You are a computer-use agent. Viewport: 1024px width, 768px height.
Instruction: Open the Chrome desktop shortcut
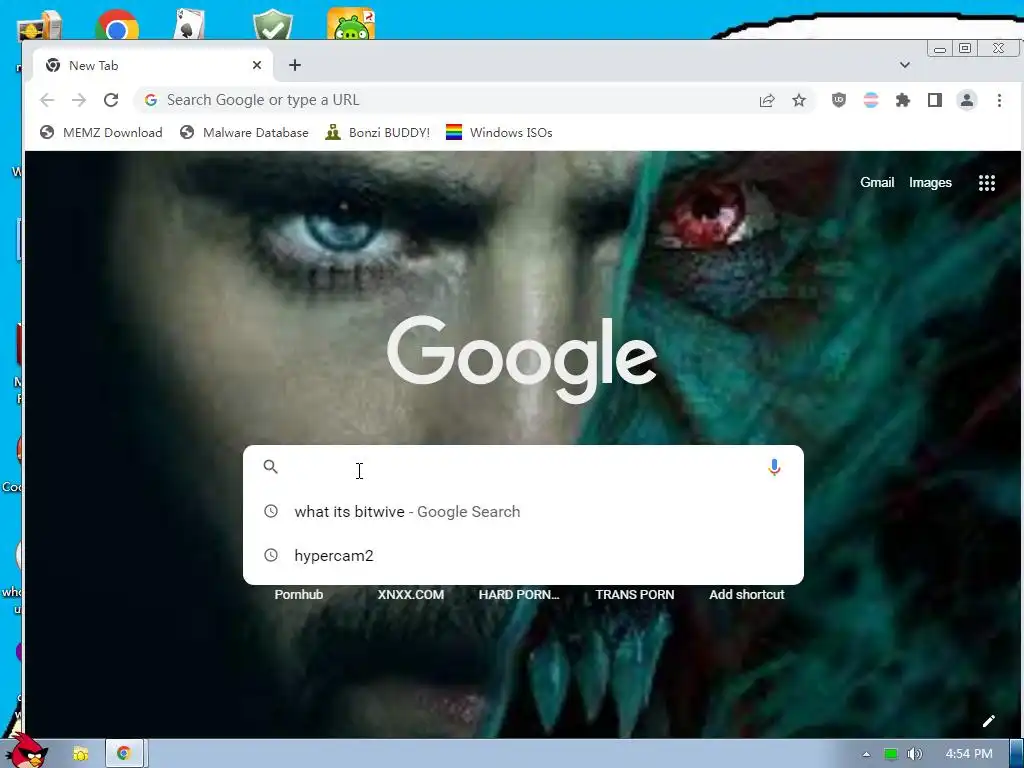click(117, 25)
